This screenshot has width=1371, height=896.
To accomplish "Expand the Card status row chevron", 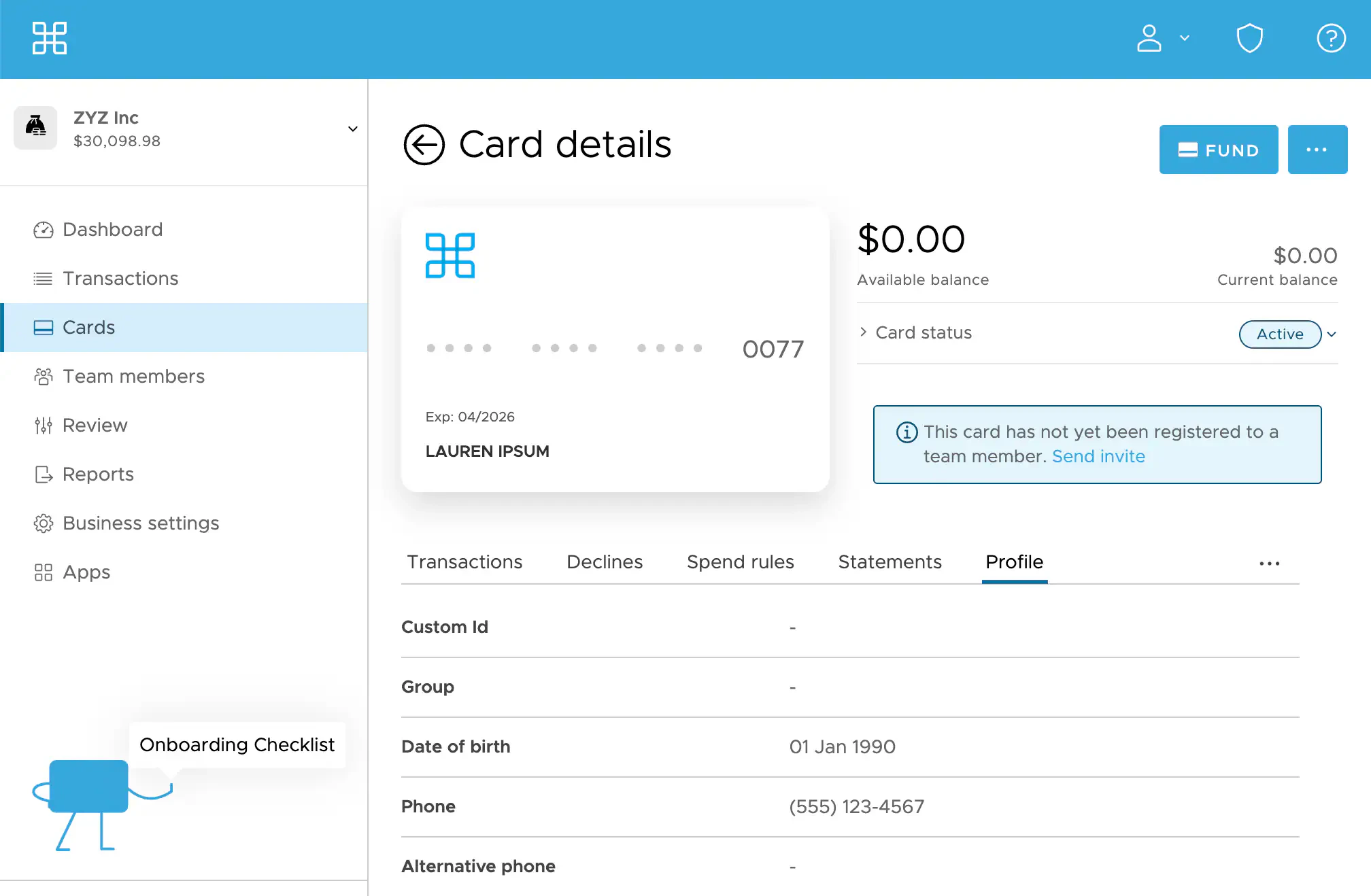I will (x=863, y=332).
